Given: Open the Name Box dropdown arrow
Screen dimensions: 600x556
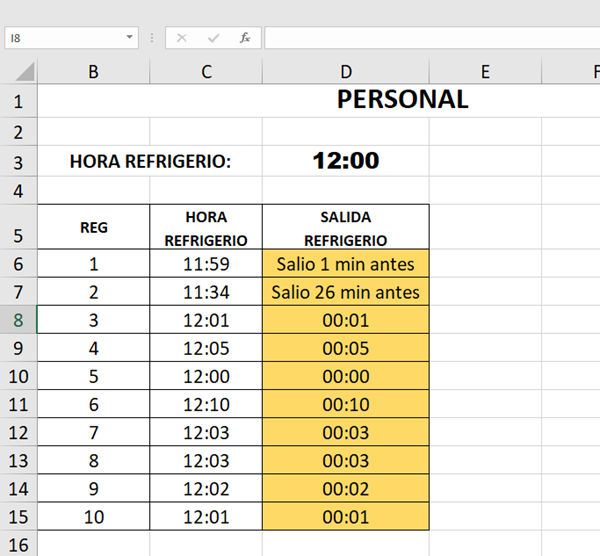Looking at the screenshot, I should (130, 38).
